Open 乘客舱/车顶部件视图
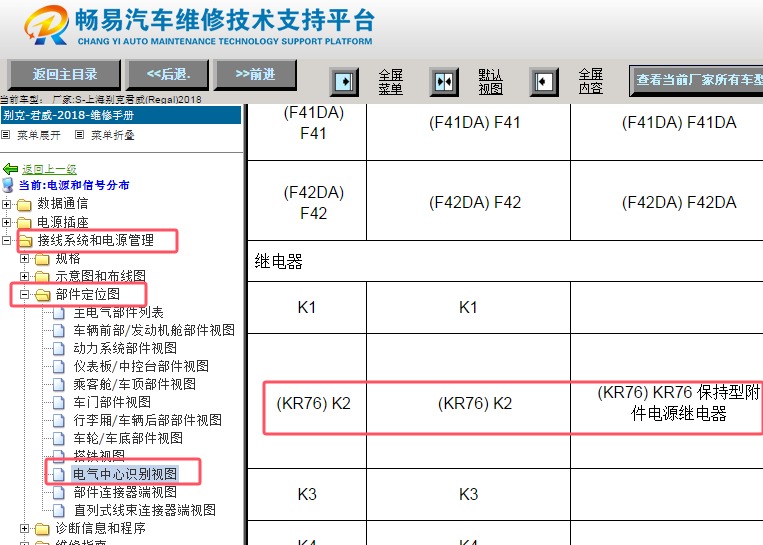The width and height of the screenshot is (763, 545). point(135,384)
